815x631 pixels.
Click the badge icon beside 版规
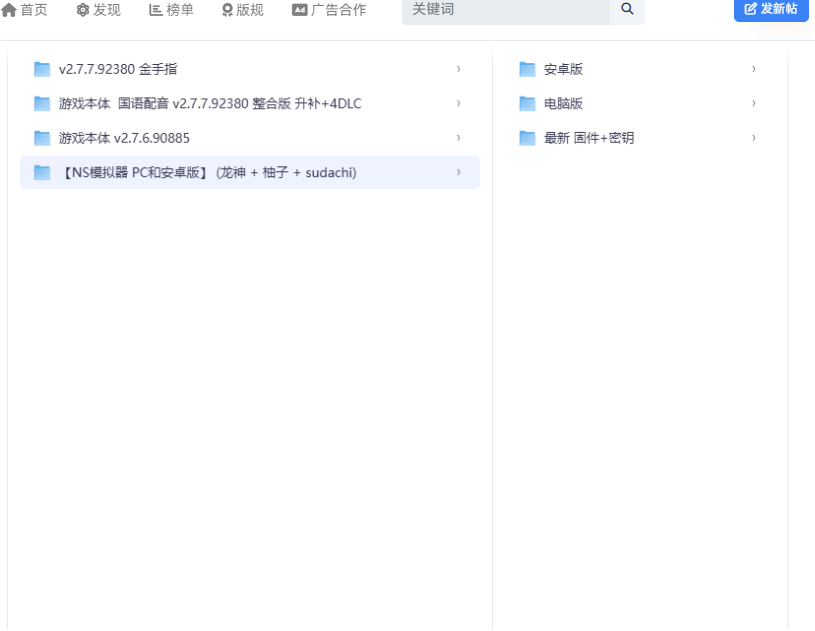(227, 10)
